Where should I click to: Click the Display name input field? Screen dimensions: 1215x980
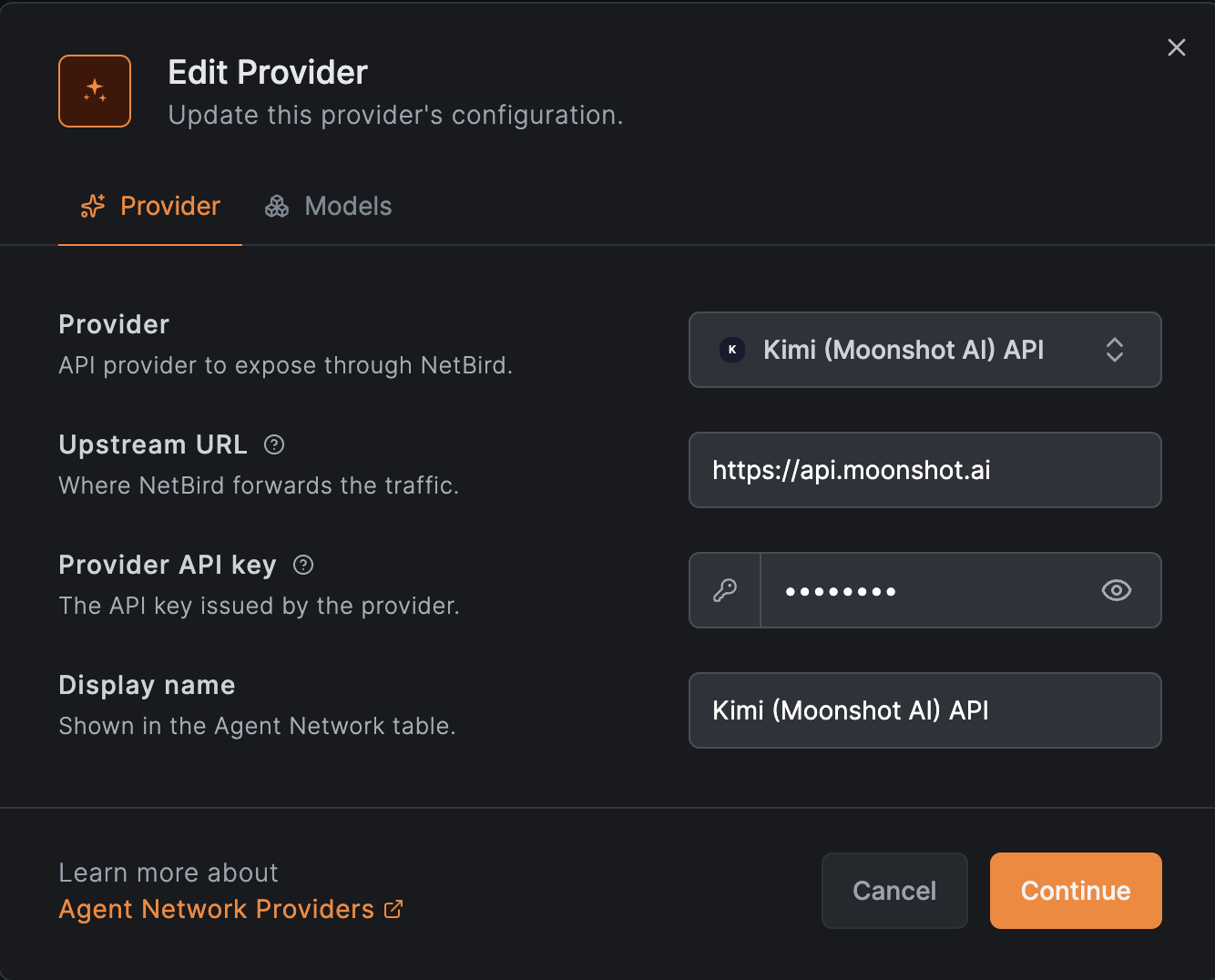(x=925, y=710)
